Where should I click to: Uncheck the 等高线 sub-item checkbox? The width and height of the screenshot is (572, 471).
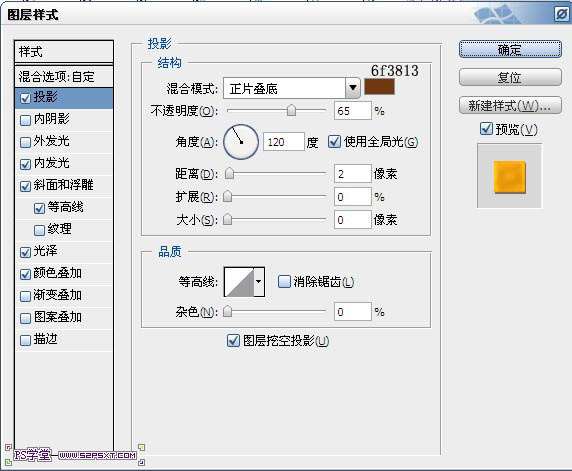click(x=39, y=208)
